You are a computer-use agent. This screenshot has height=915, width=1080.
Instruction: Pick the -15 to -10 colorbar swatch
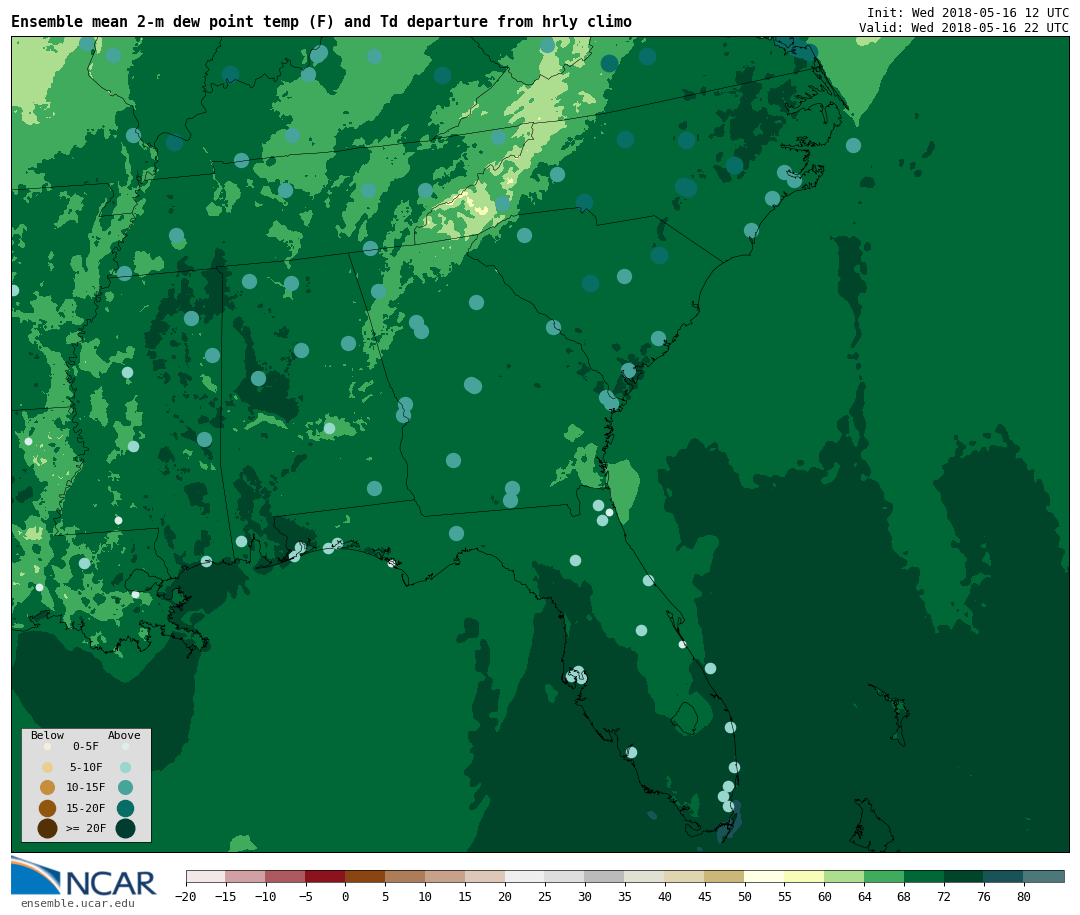[246, 876]
